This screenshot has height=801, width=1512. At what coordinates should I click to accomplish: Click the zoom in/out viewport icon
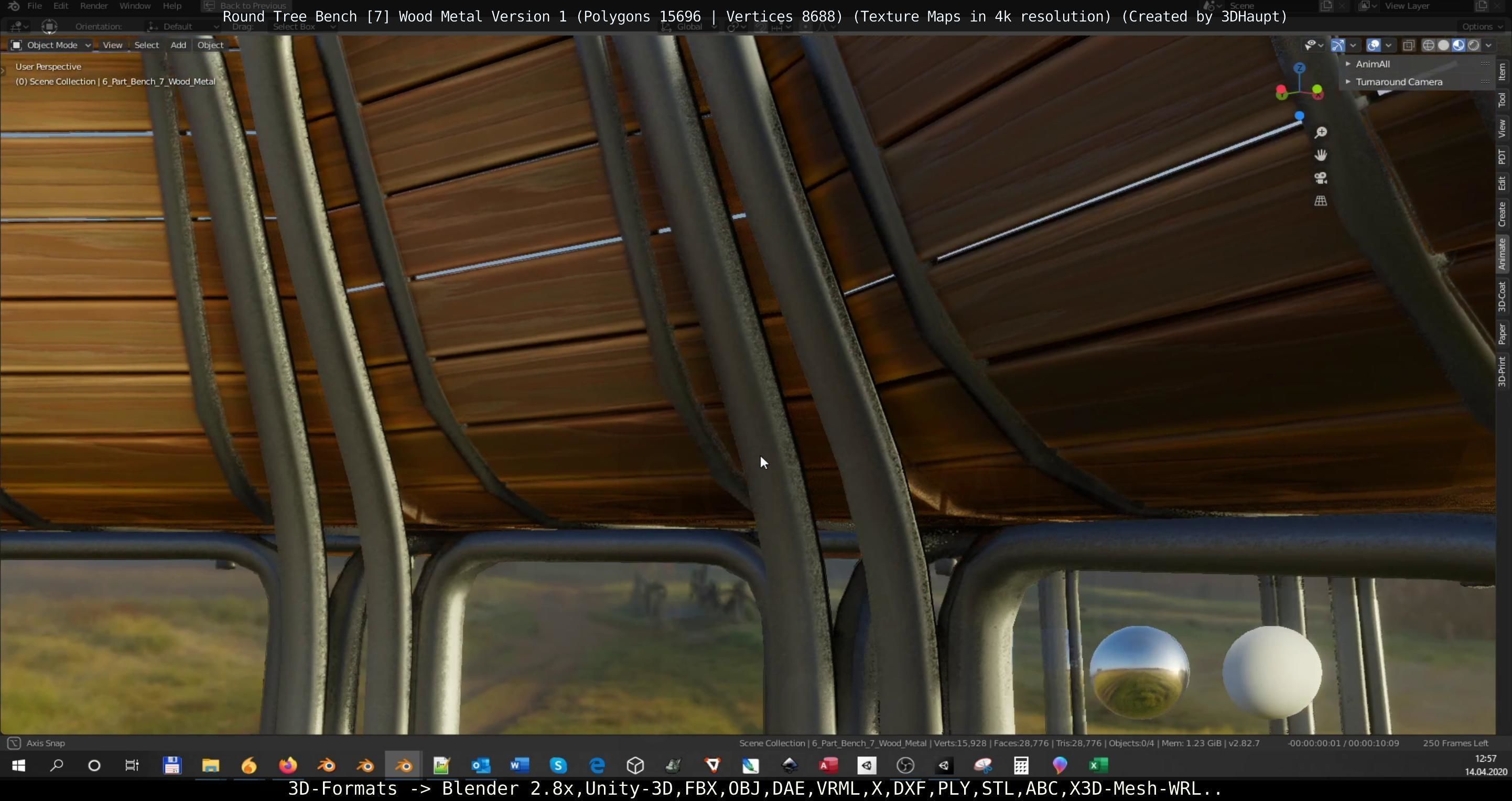click(x=1320, y=133)
